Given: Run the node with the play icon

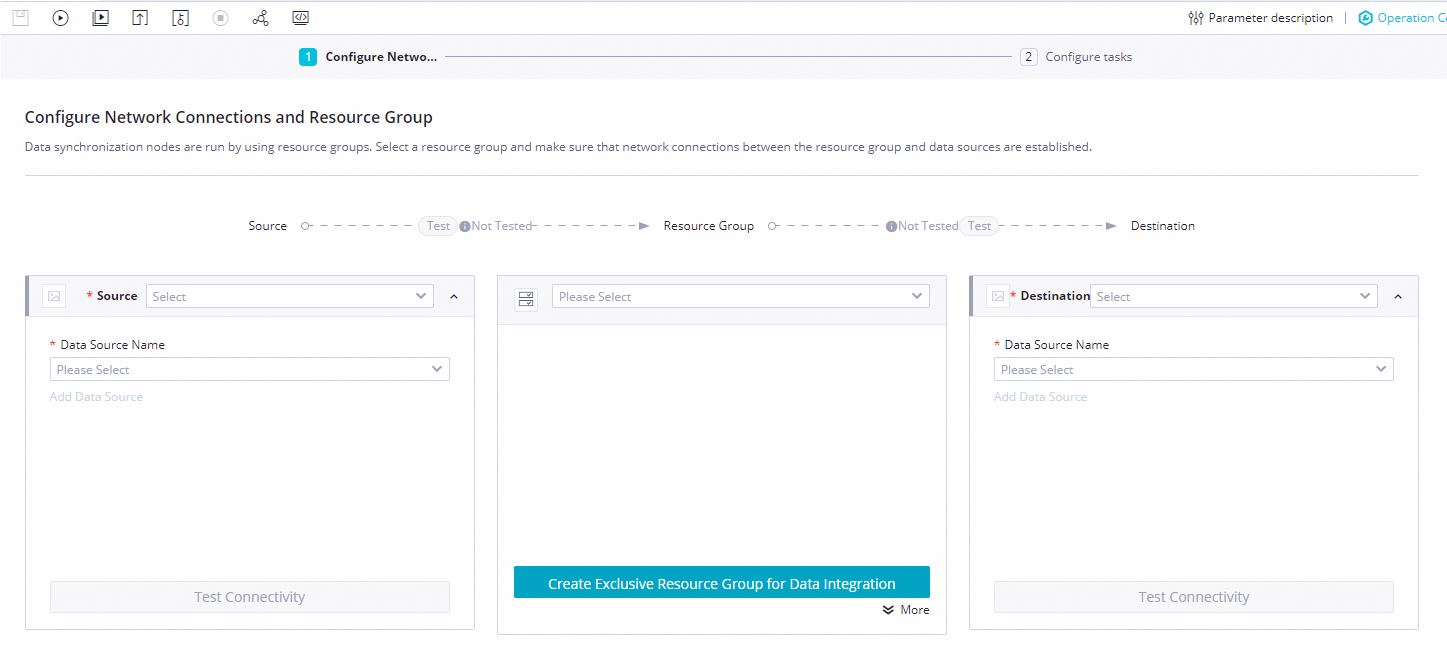Looking at the screenshot, I should click(x=60, y=17).
